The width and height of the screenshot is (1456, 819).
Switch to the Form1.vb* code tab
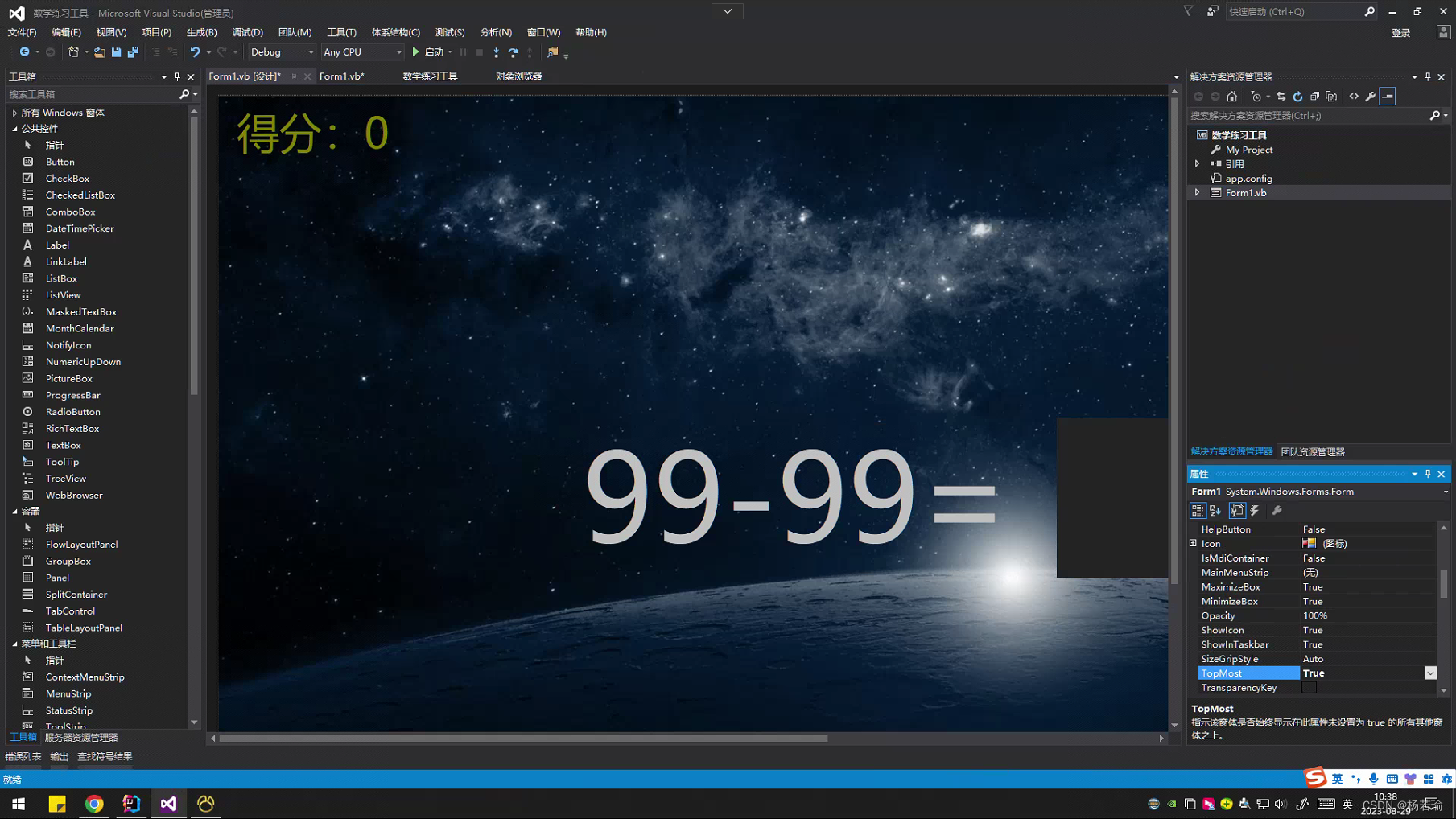(x=341, y=76)
